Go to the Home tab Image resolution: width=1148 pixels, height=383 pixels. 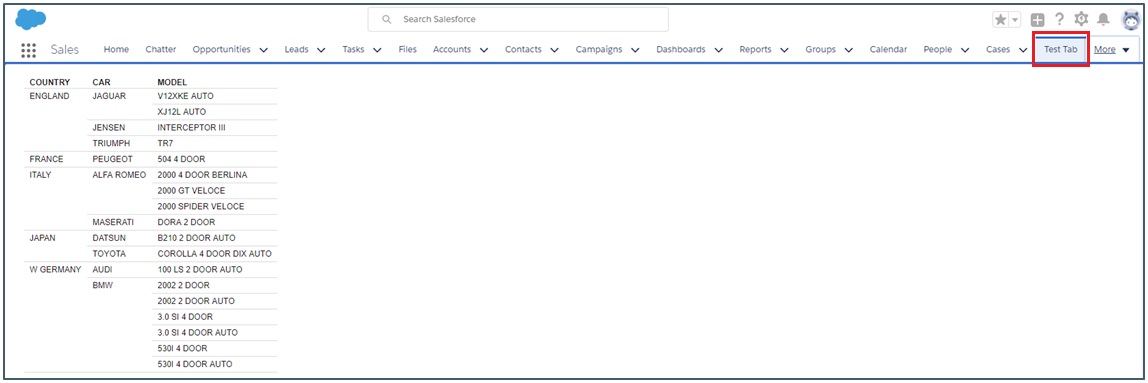pyautogui.click(x=116, y=49)
